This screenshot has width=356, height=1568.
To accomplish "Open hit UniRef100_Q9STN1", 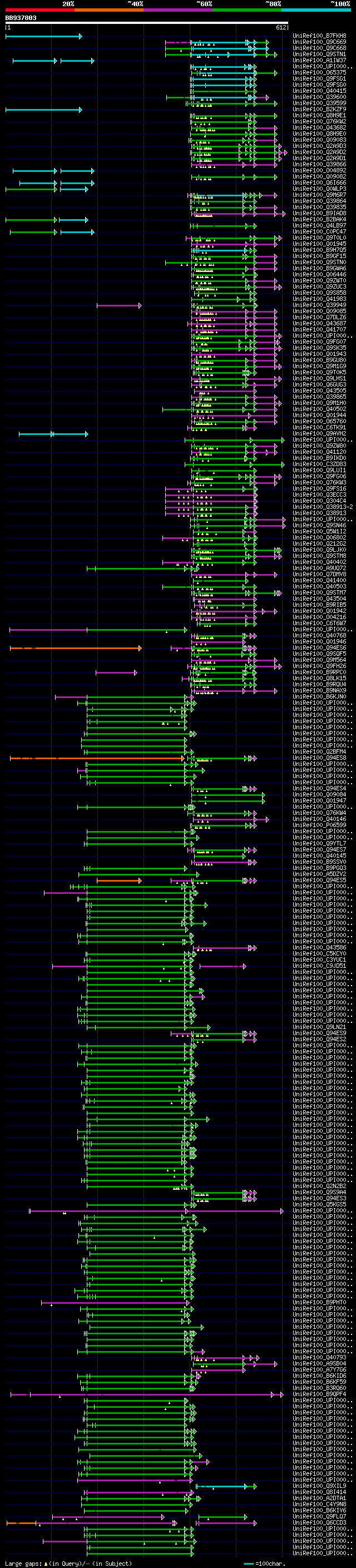I will 319,54.
